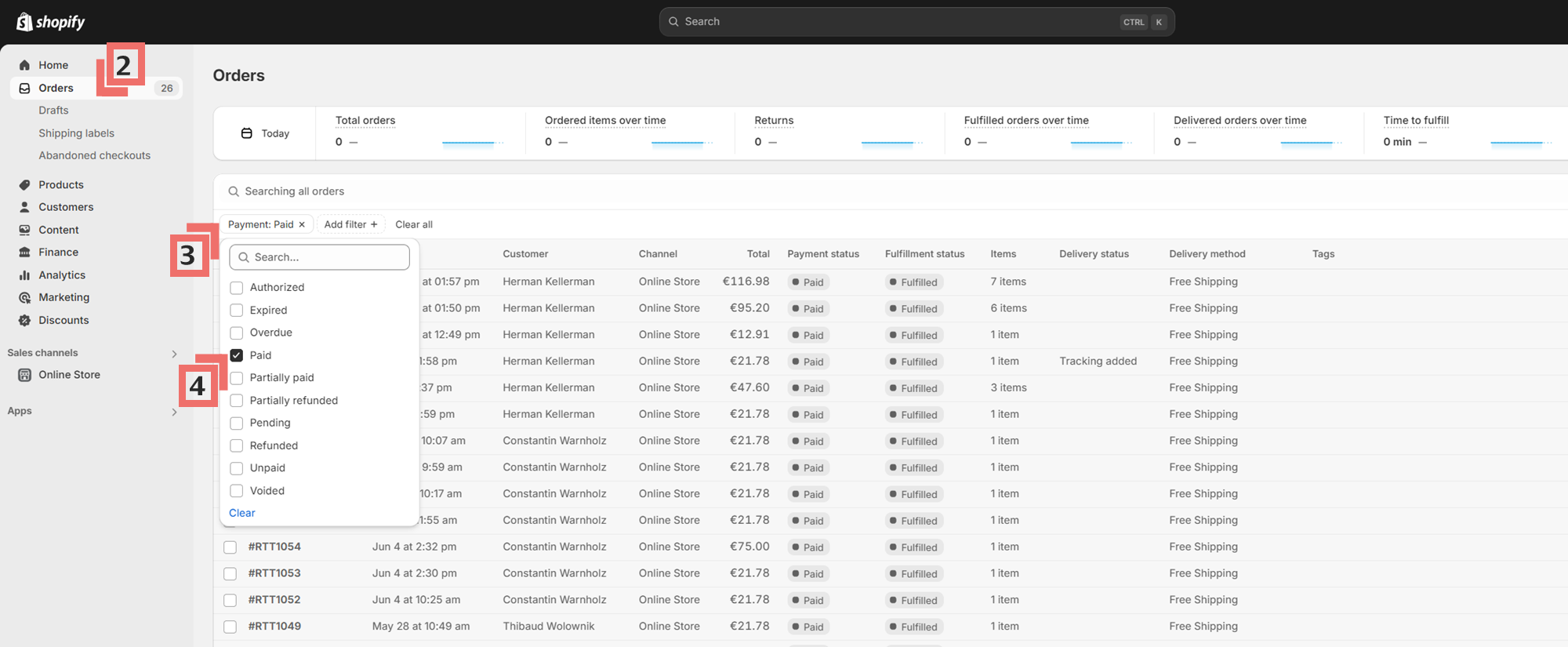Screen dimensions: 1568x647
Task: Click the filter options Search field
Action: click(320, 257)
